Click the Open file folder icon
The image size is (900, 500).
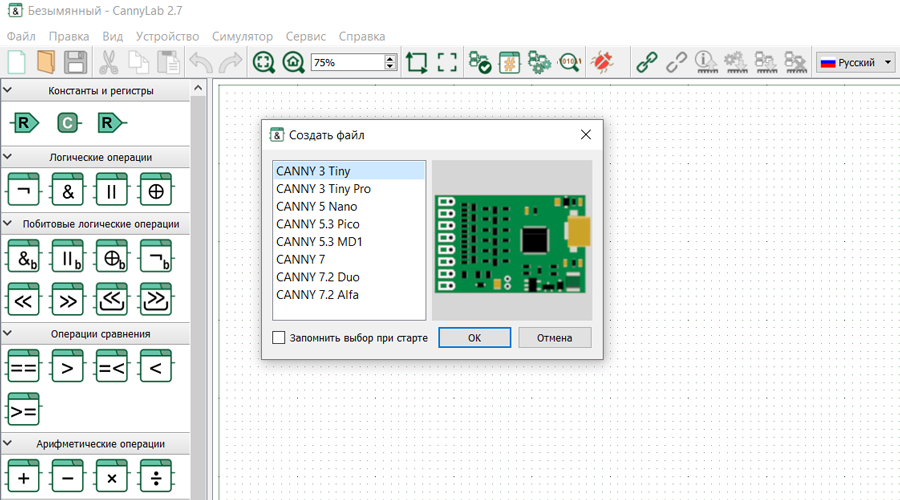46,62
